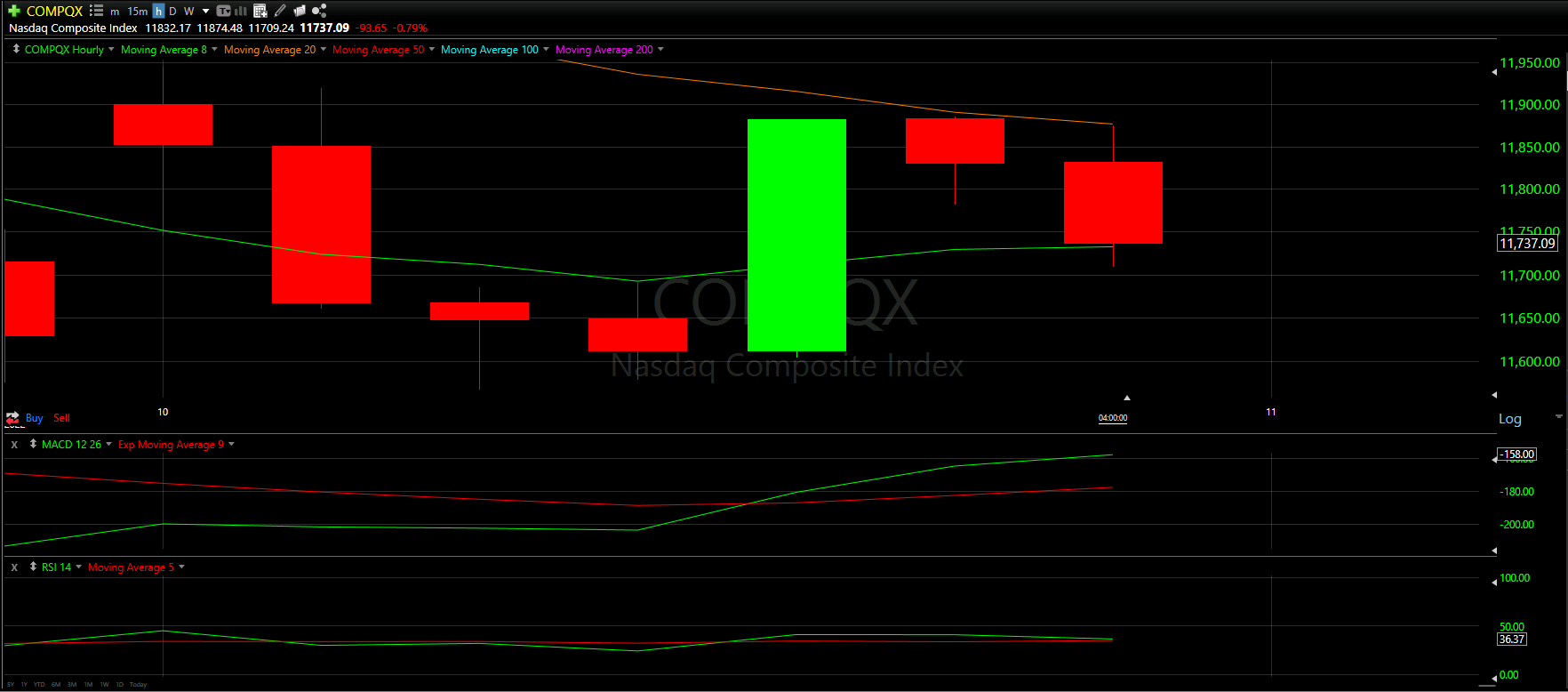Close the MACD indicator panel

[14, 444]
